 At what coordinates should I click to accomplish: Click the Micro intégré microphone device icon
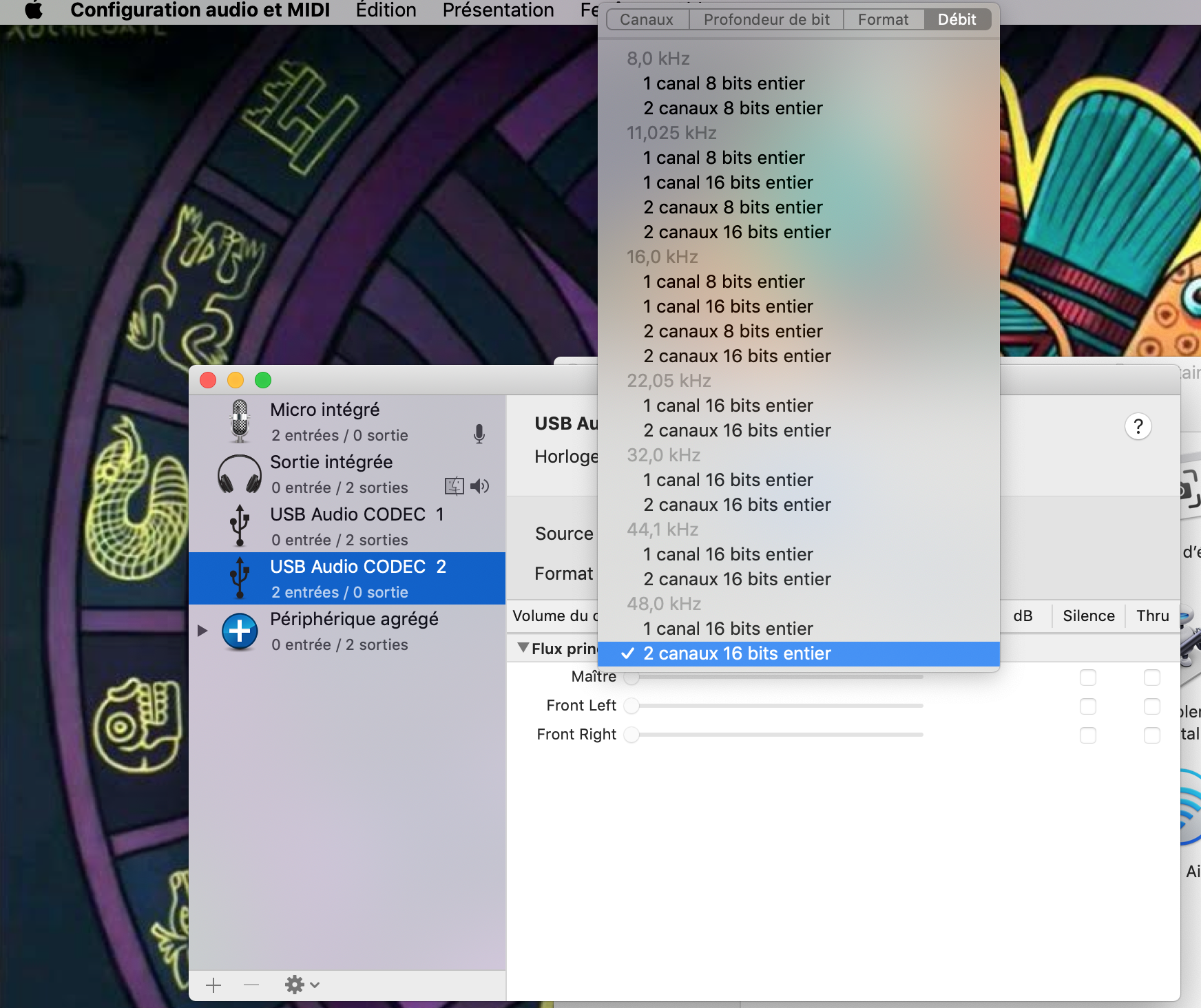240,421
